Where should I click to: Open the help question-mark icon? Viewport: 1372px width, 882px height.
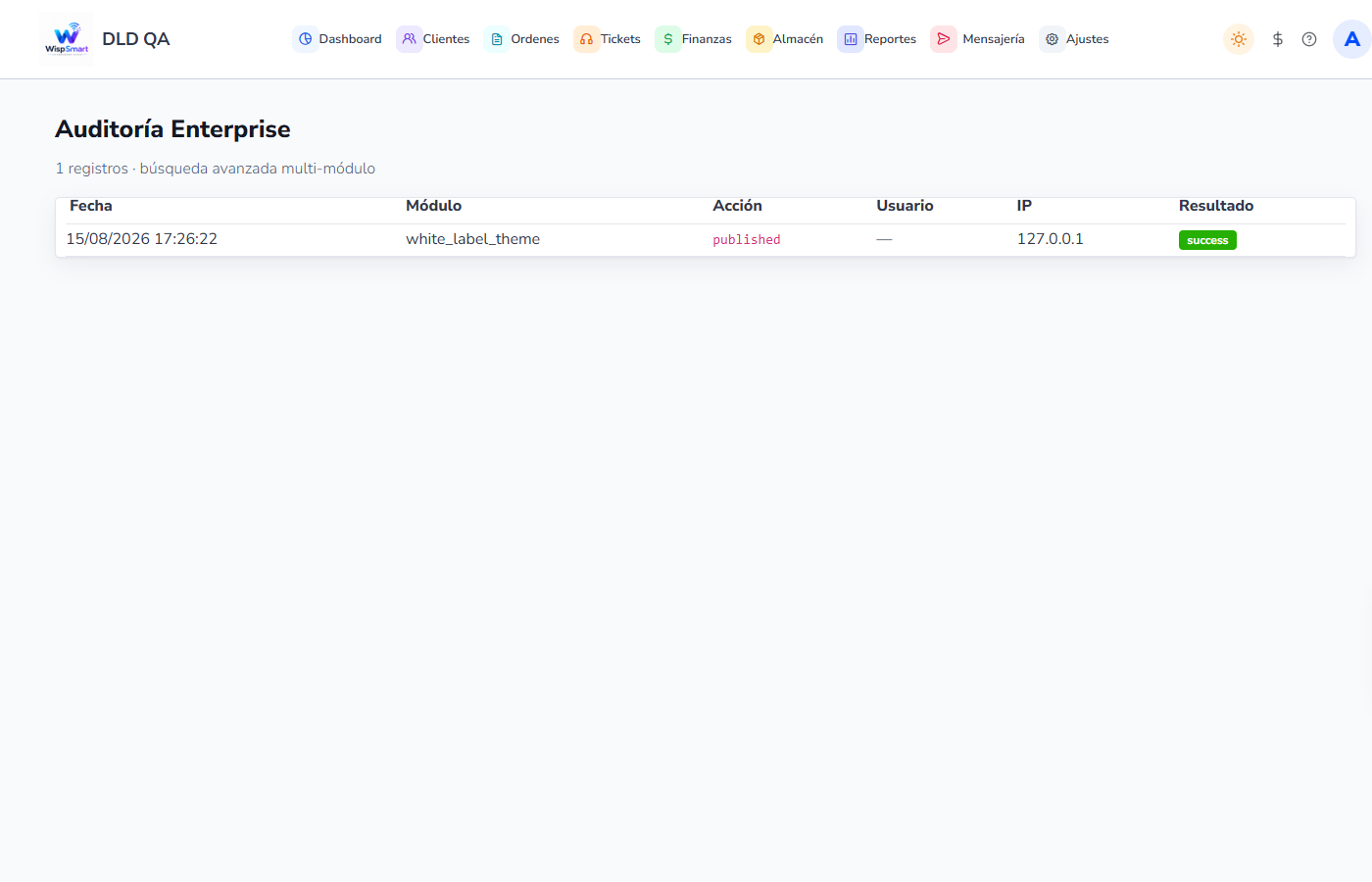[x=1309, y=39]
